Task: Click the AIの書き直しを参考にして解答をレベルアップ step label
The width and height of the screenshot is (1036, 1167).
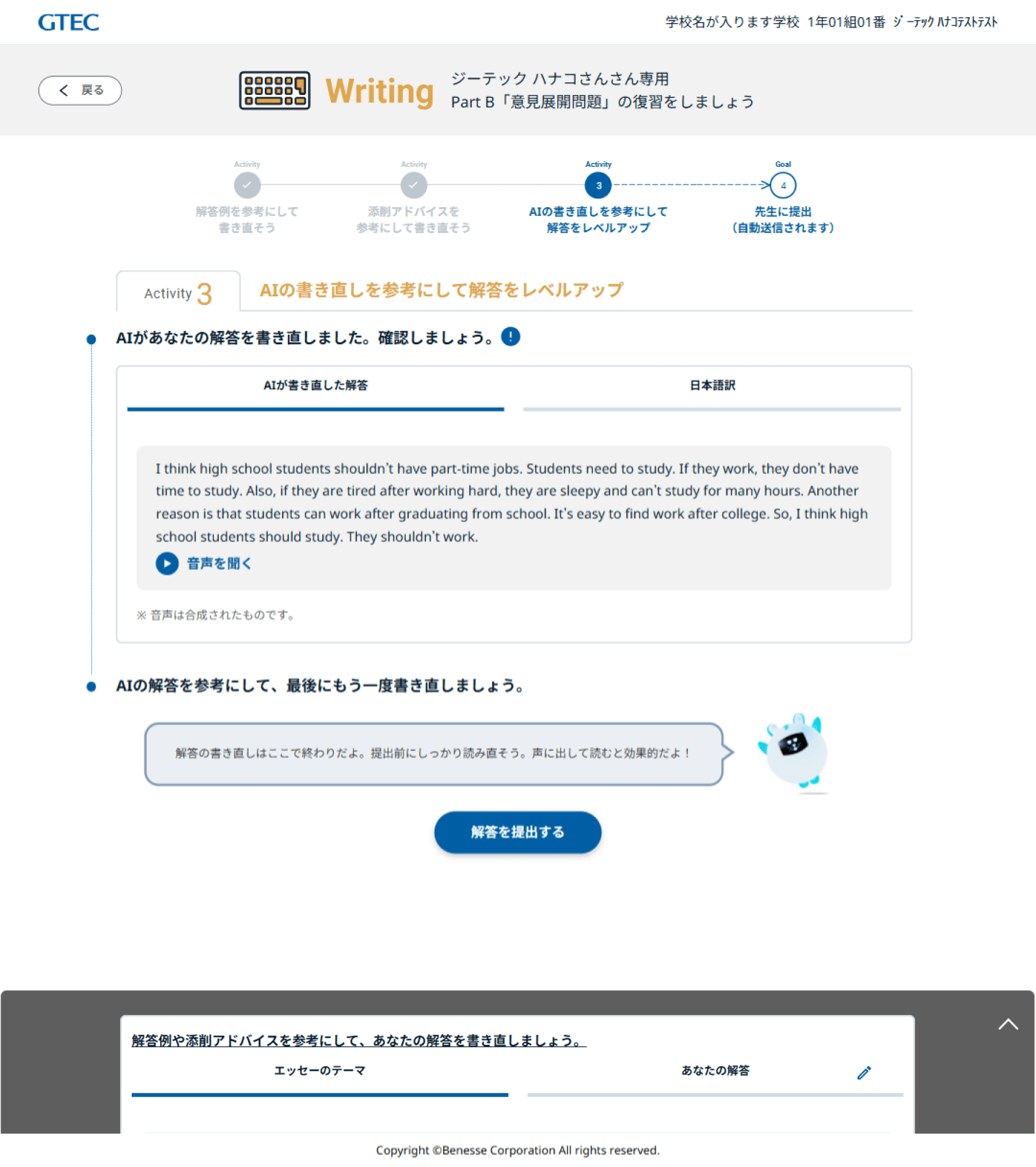Action: [598, 220]
